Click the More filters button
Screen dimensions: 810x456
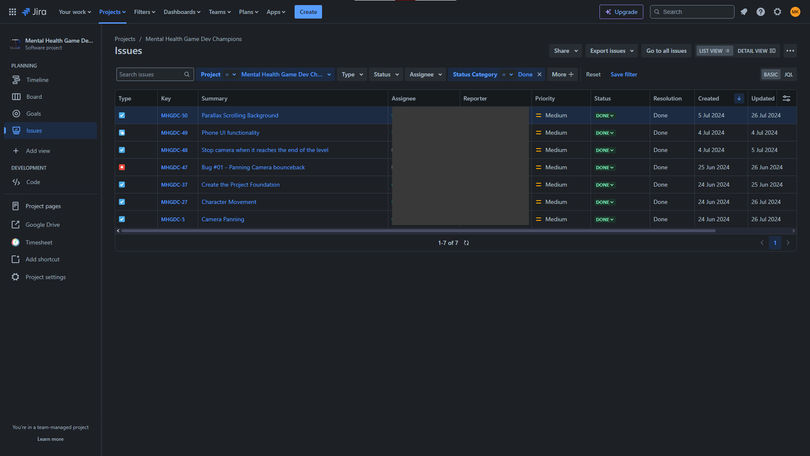click(563, 74)
